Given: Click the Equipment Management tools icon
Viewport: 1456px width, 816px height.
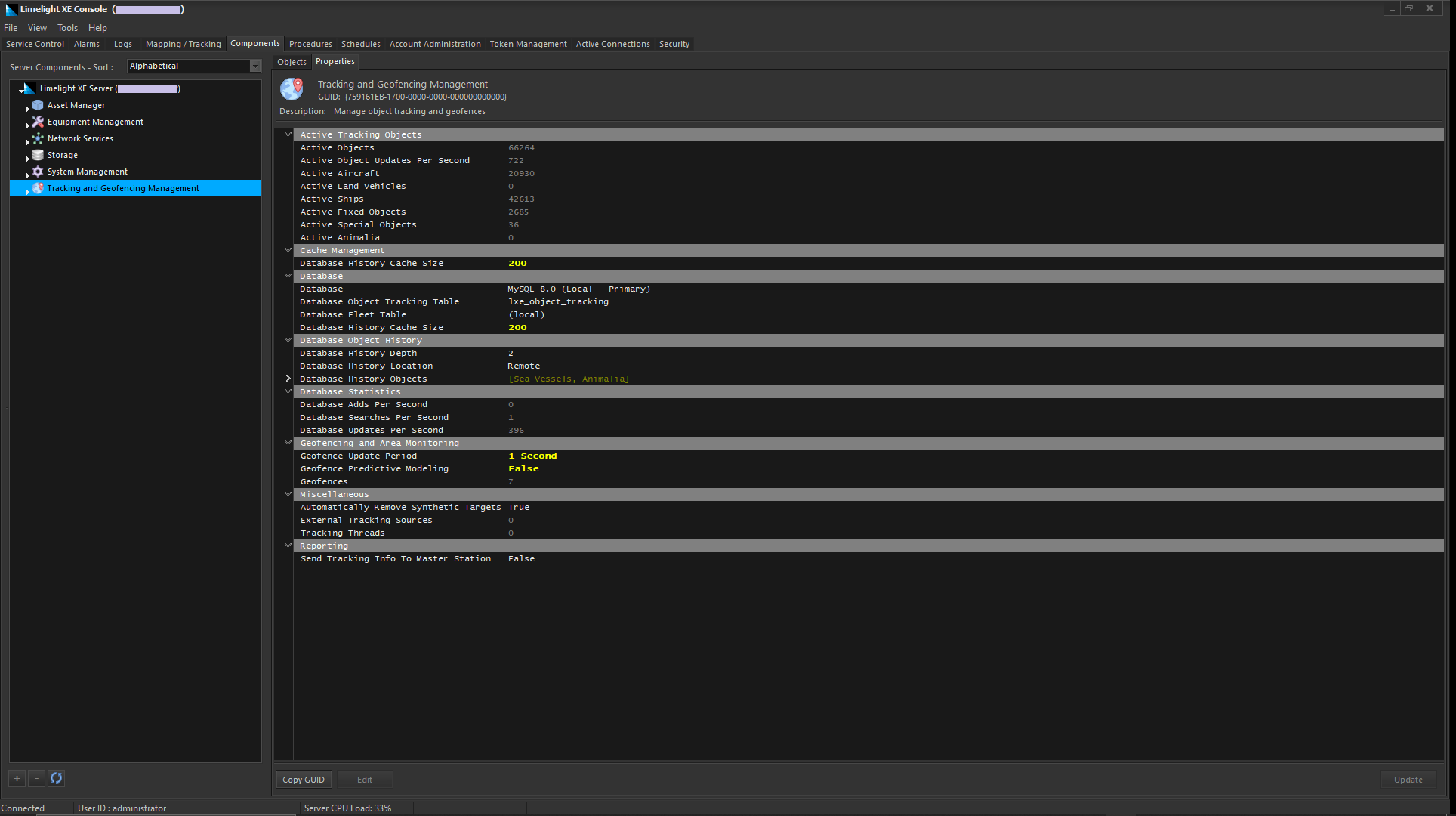Looking at the screenshot, I should point(38,122).
